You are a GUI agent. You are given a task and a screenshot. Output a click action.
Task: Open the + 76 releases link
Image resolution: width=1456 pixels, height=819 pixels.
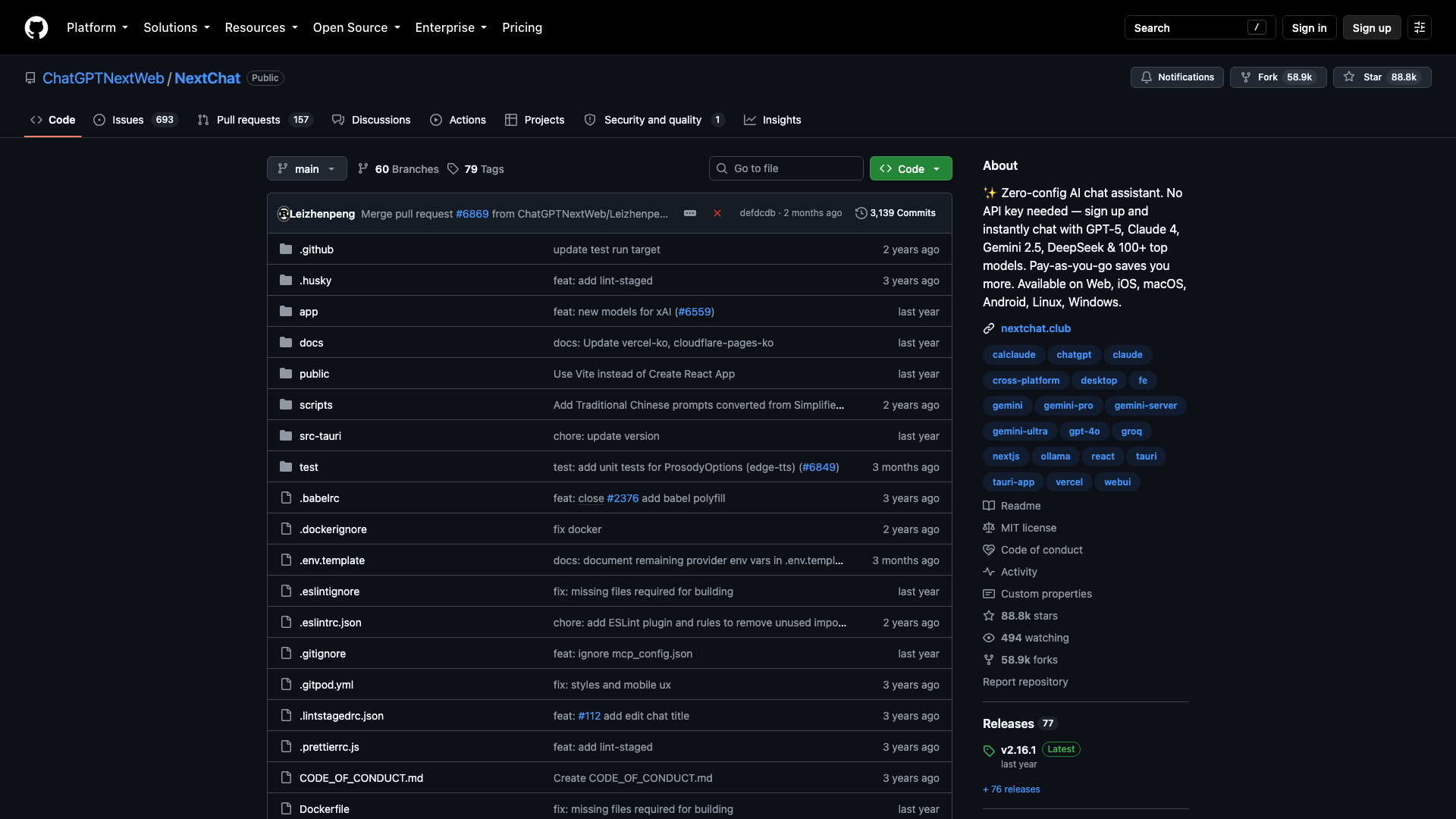tap(1012, 789)
